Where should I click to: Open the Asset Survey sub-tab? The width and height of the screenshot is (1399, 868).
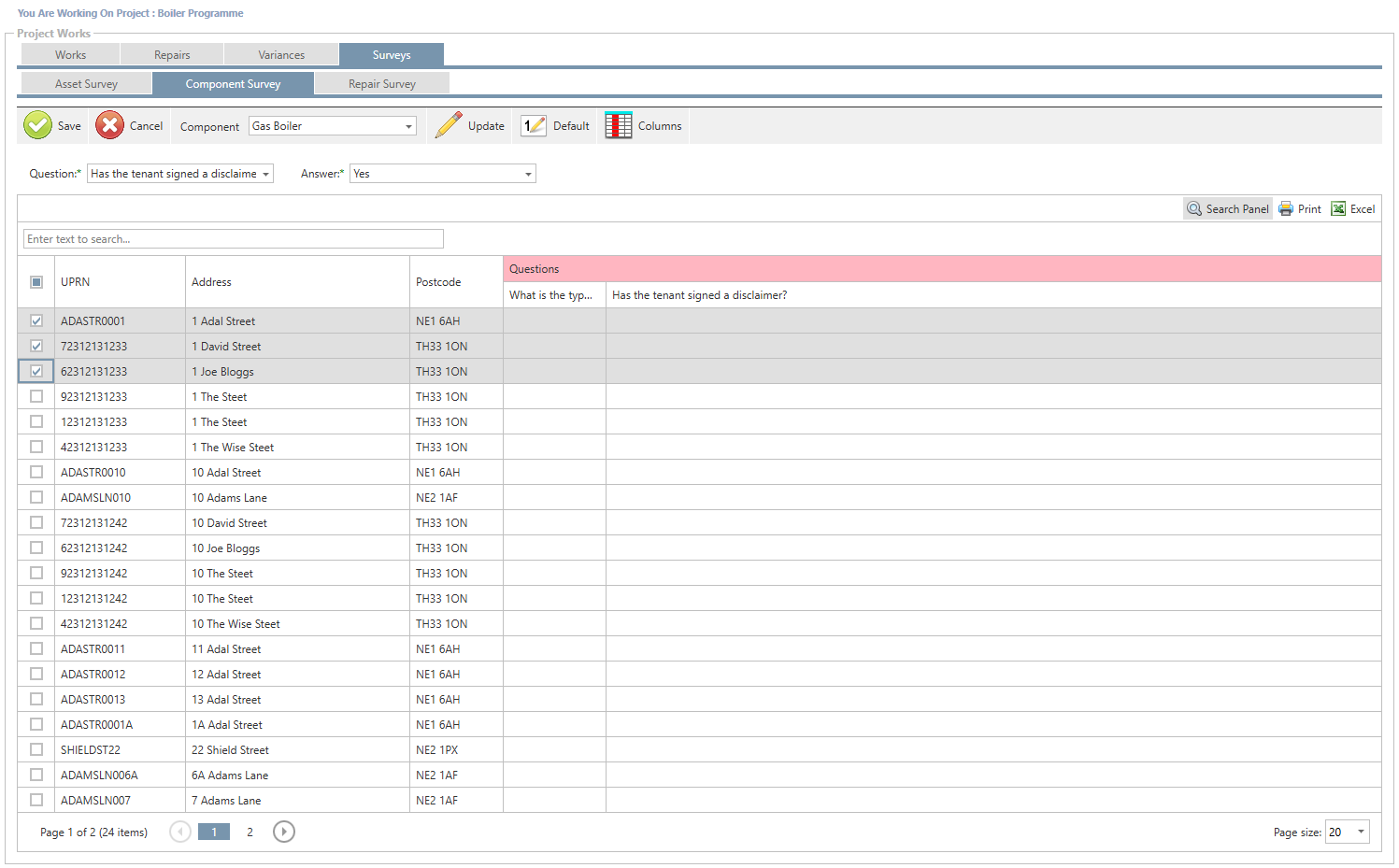point(86,84)
